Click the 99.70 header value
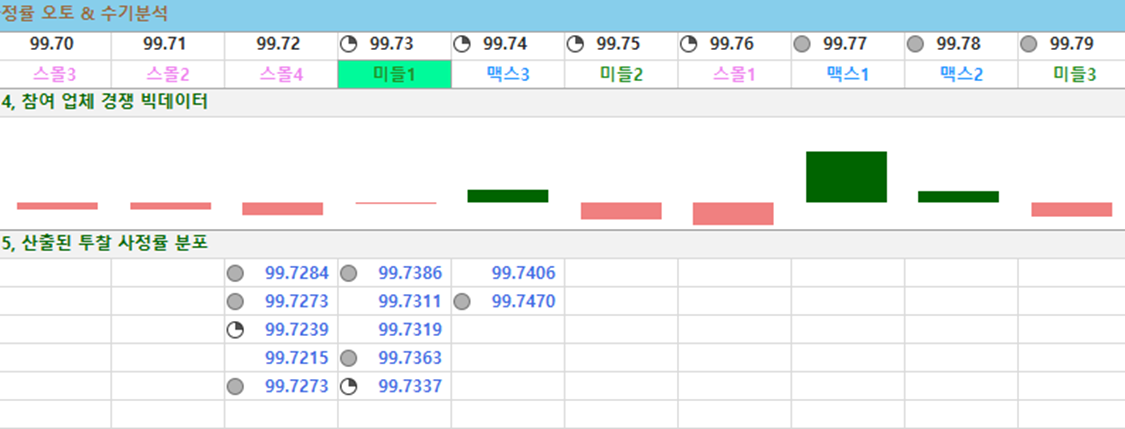Image resolution: width=1125 pixels, height=429 pixels. pyautogui.click(x=52, y=44)
